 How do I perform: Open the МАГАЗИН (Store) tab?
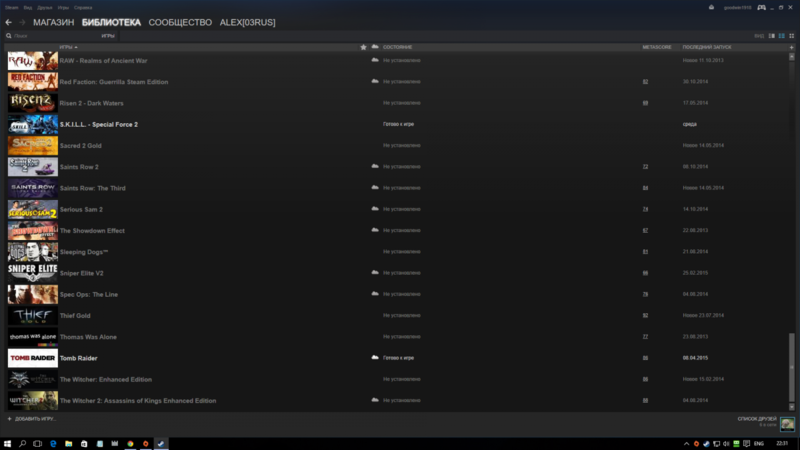[54, 22]
